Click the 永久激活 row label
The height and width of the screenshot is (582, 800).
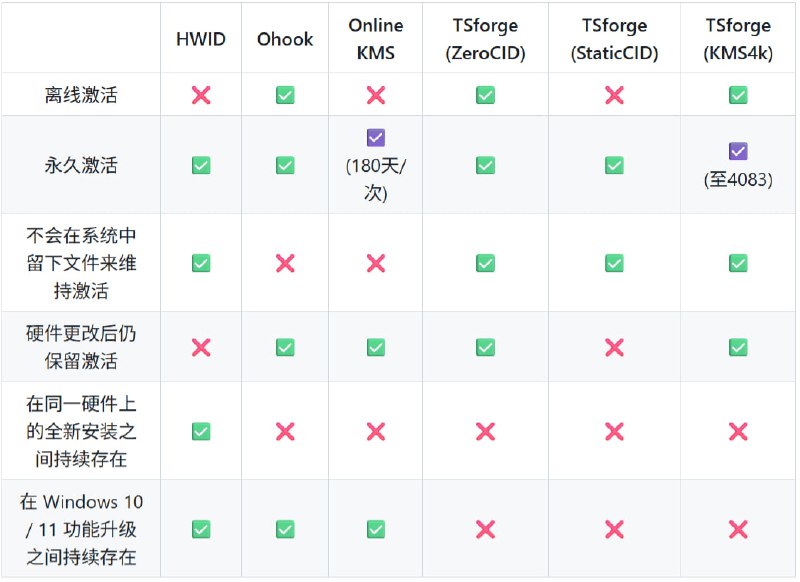81,165
